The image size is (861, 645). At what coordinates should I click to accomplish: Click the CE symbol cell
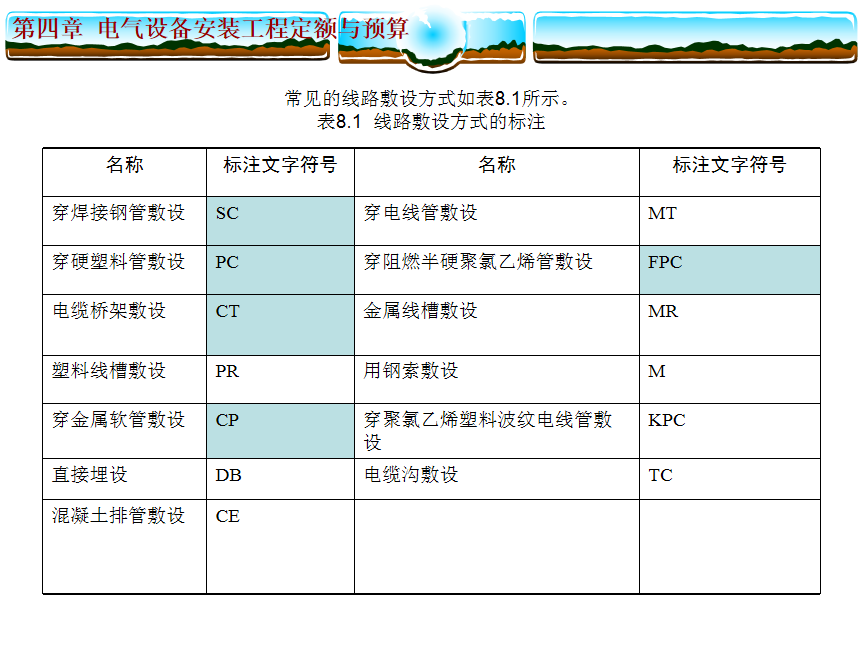click(280, 546)
